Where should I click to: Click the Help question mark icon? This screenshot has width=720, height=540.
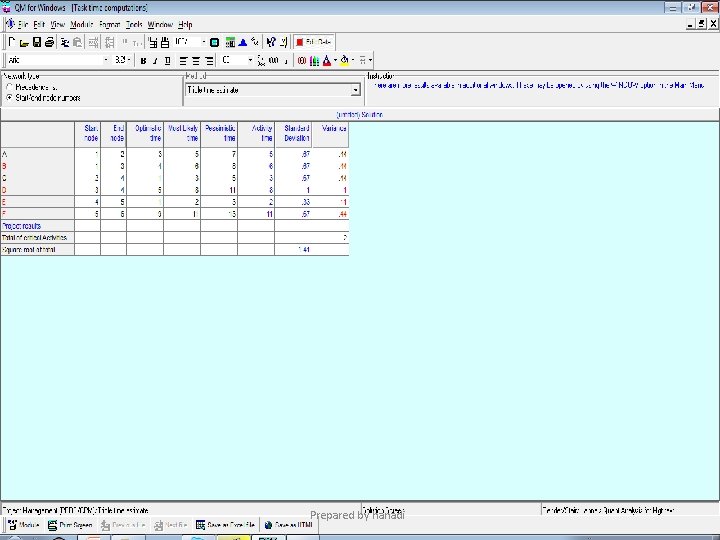(x=271, y=42)
